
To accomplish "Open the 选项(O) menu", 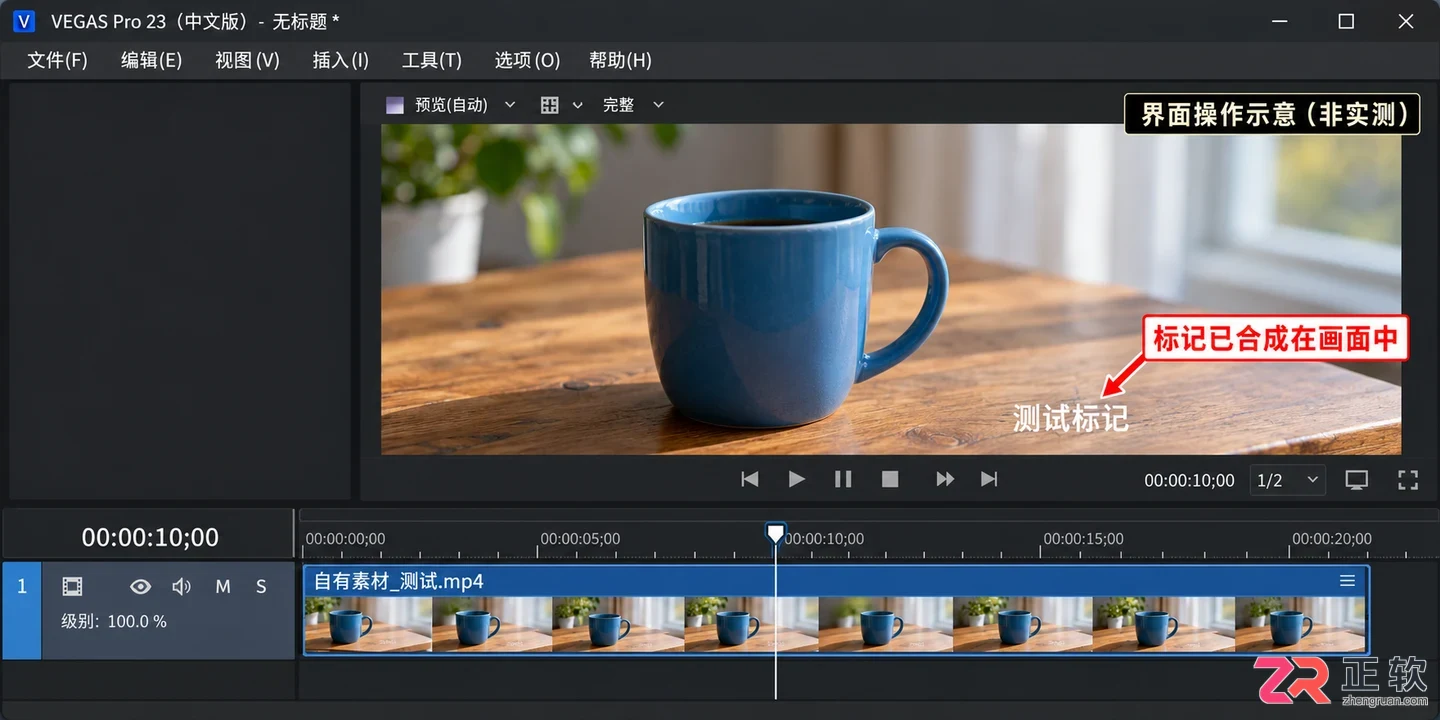I will click(x=527, y=60).
